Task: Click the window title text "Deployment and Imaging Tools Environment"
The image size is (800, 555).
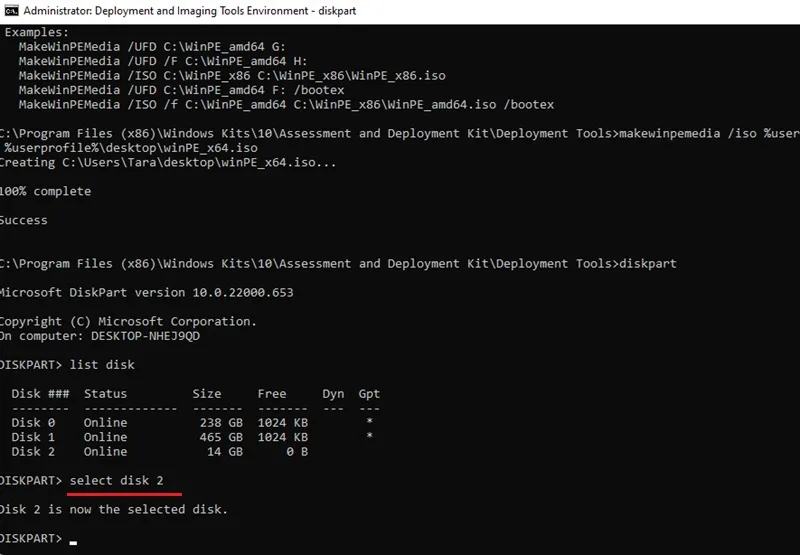Action: pos(202,11)
